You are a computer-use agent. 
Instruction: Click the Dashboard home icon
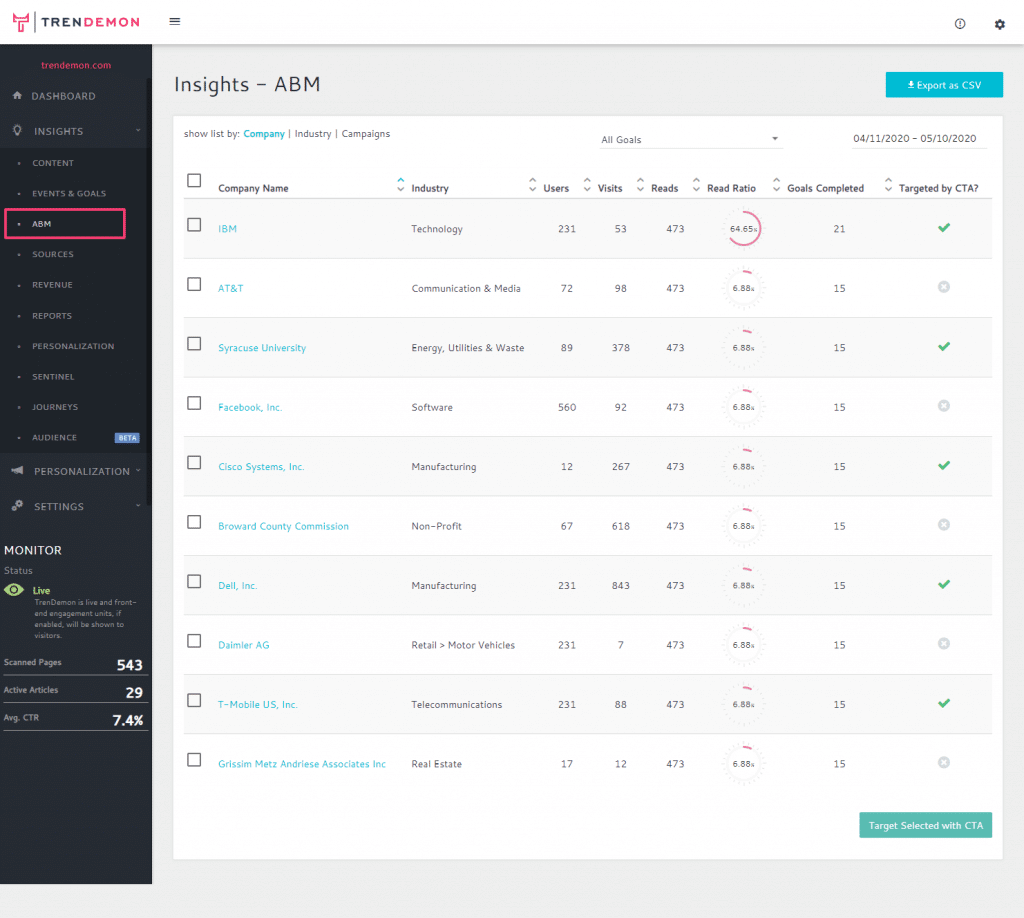[18, 95]
